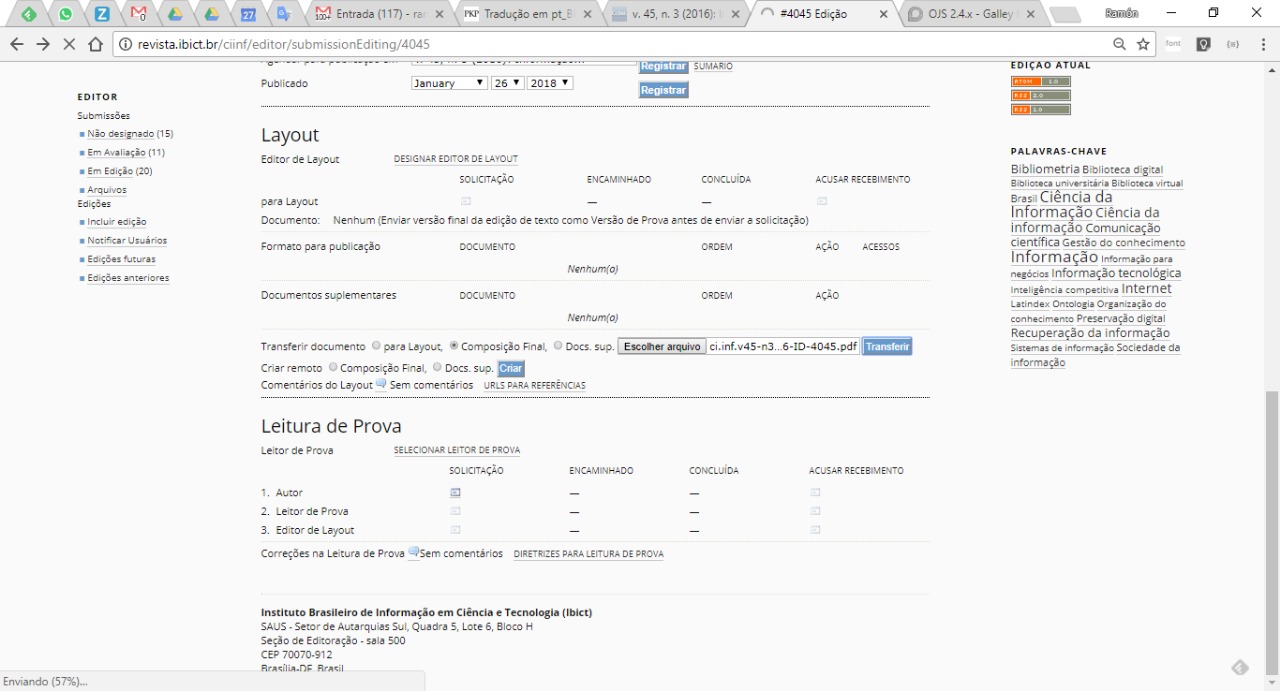Select the #4045 Edição tab
The width and height of the screenshot is (1280, 691).
[x=823, y=14]
